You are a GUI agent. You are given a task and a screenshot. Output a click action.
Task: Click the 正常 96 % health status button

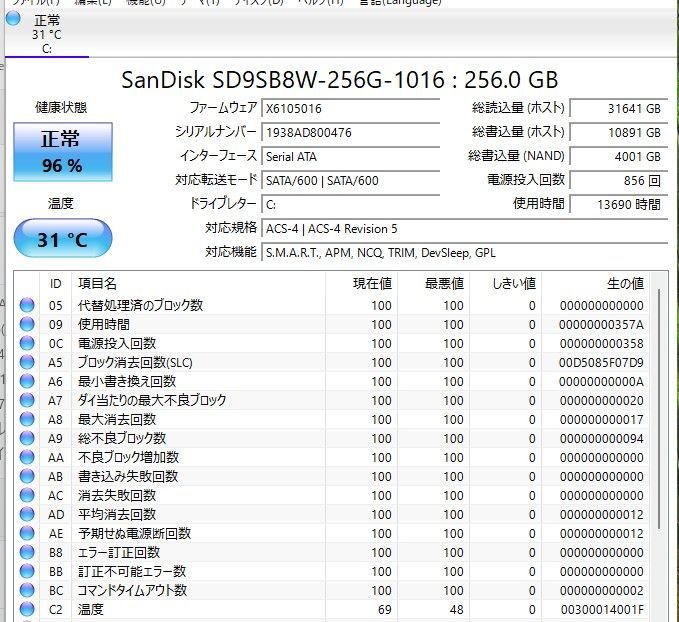(x=63, y=152)
